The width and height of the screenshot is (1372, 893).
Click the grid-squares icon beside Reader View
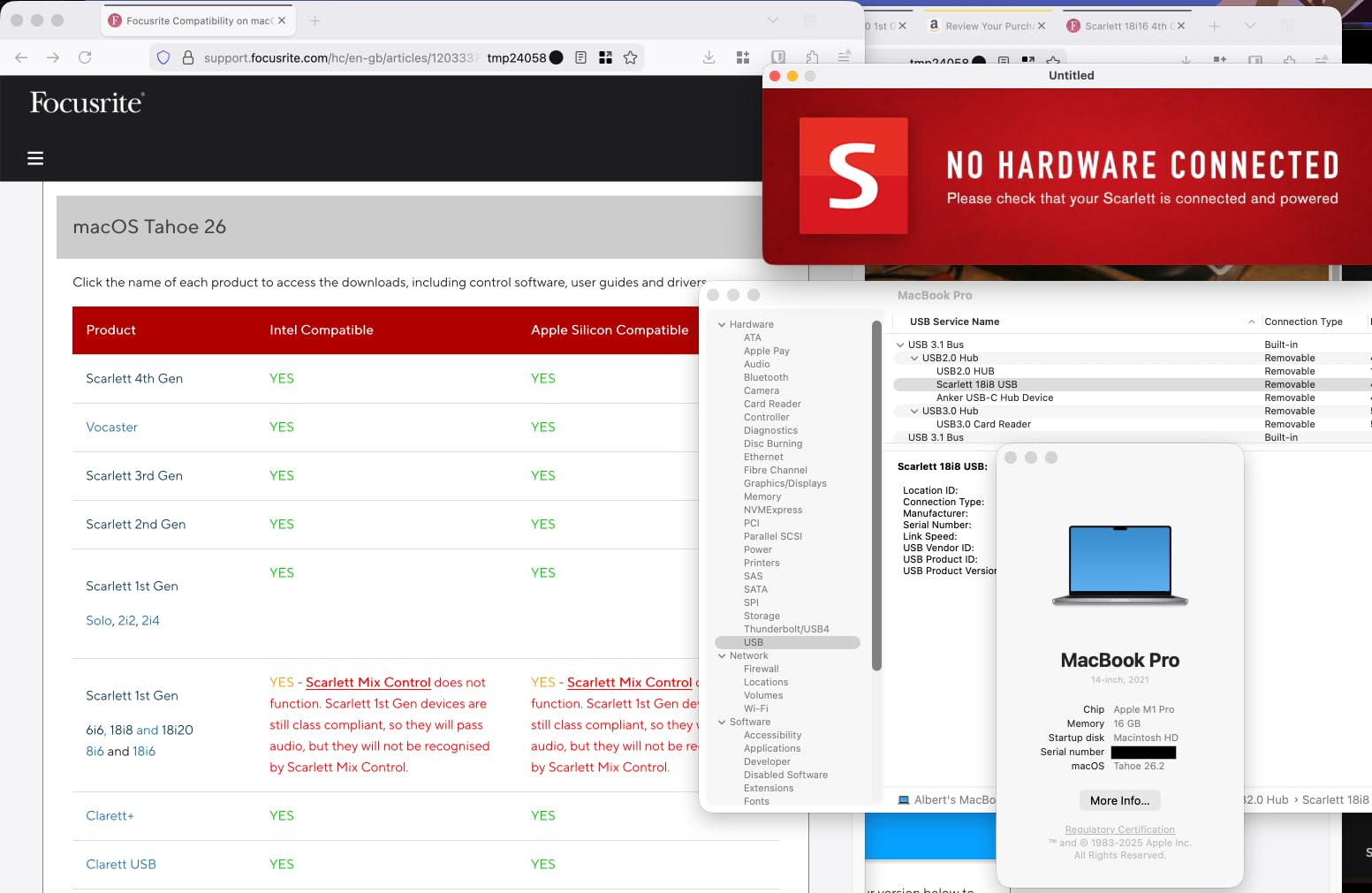(x=605, y=57)
